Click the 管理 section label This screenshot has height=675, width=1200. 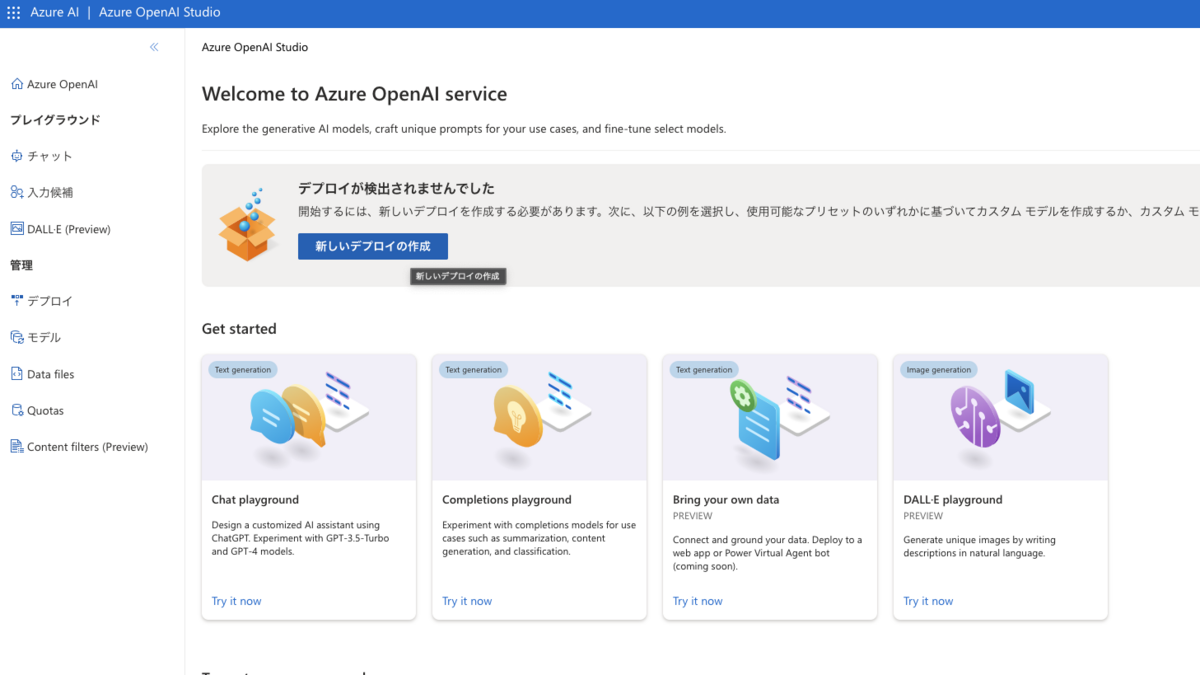pos(21,265)
